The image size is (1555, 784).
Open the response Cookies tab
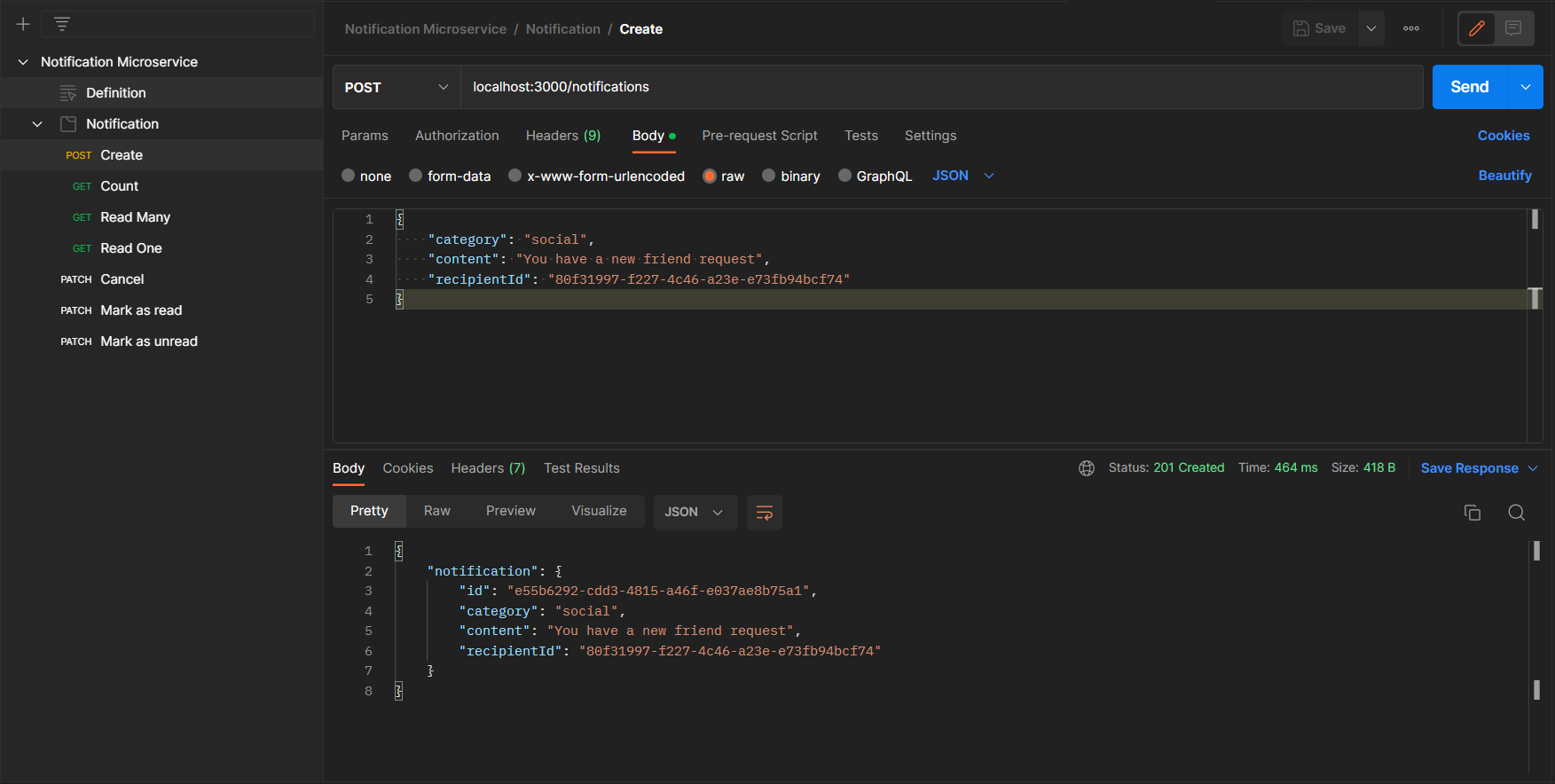pyautogui.click(x=408, y=468)
